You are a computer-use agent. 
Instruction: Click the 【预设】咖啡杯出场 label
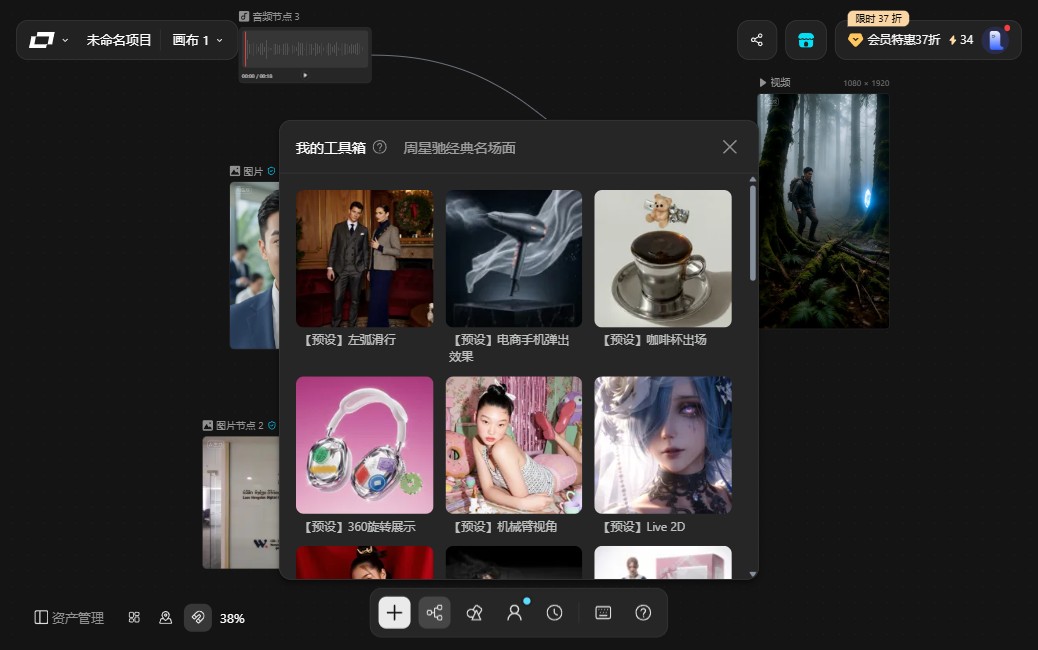[653, 340]
